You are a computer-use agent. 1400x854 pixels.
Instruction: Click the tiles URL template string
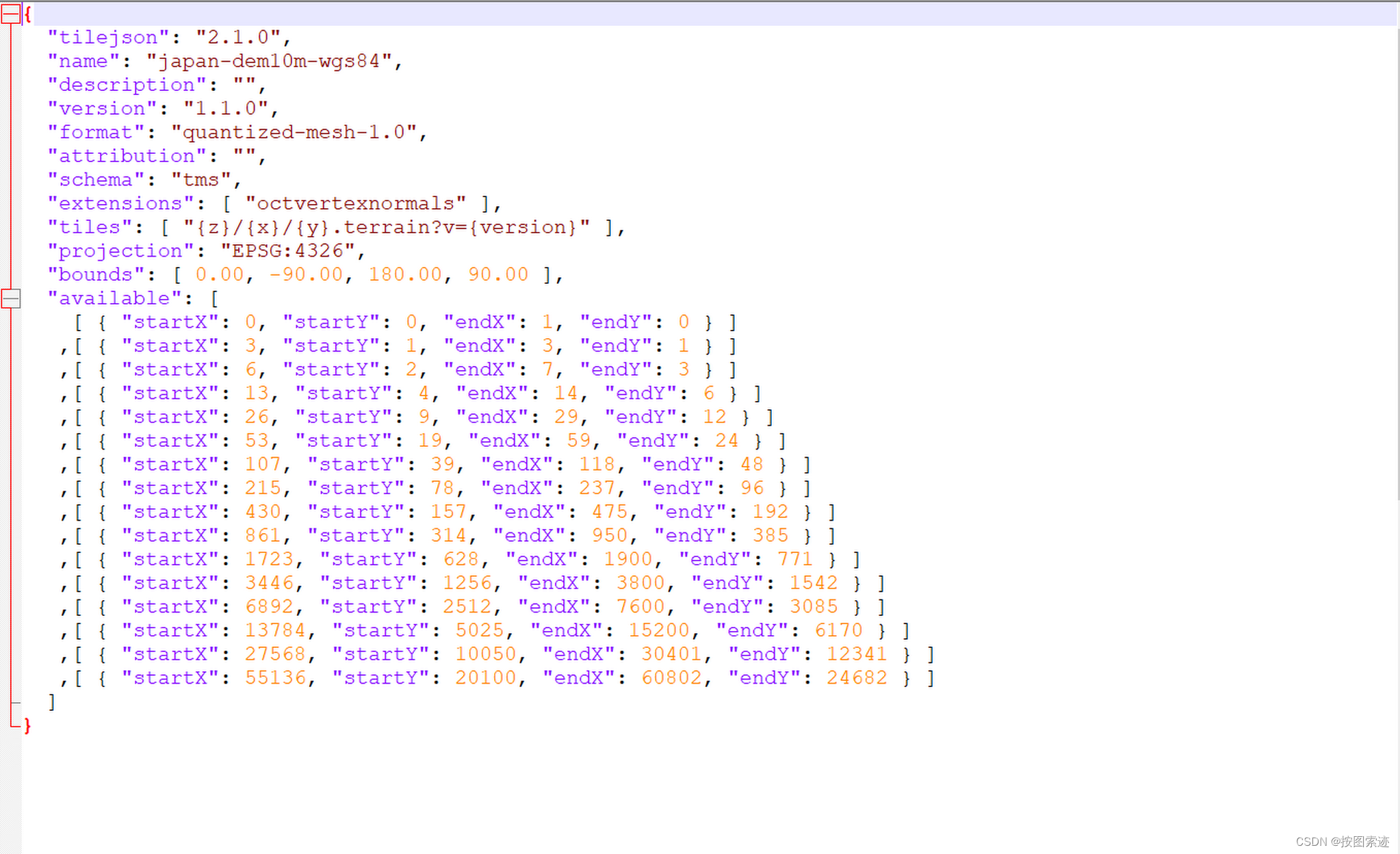[x=386, y=227]
